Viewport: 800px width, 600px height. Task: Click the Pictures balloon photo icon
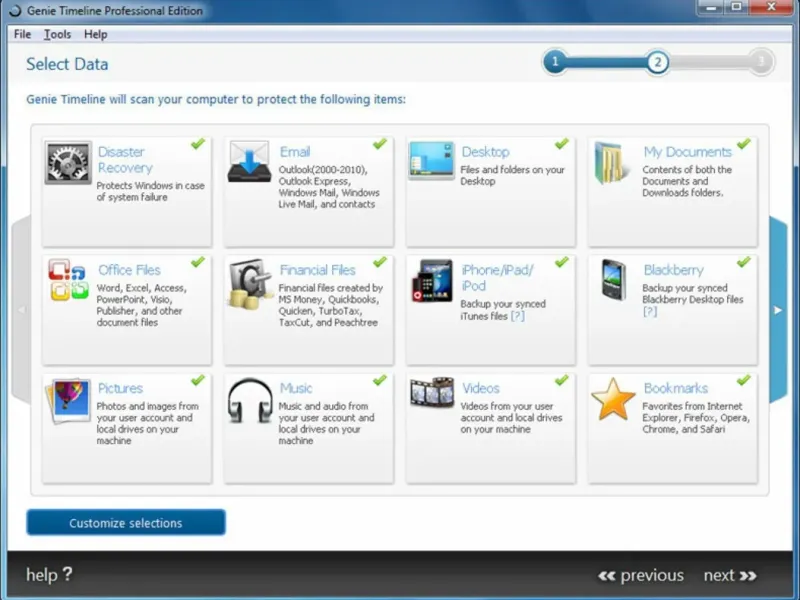point(68,401)
